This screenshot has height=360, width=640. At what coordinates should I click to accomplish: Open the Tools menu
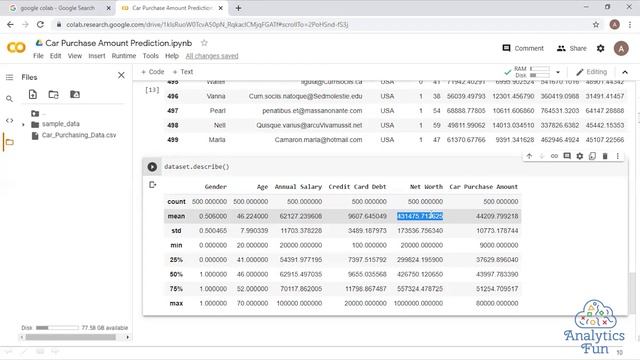tap(150, 56)
